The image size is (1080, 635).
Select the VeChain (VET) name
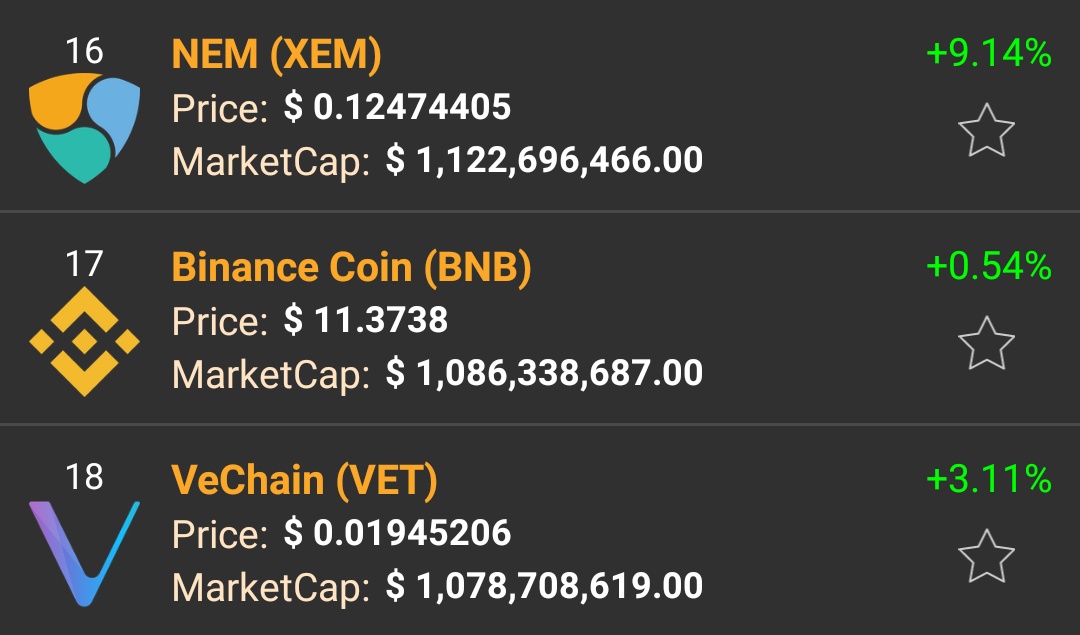(305, 481)
